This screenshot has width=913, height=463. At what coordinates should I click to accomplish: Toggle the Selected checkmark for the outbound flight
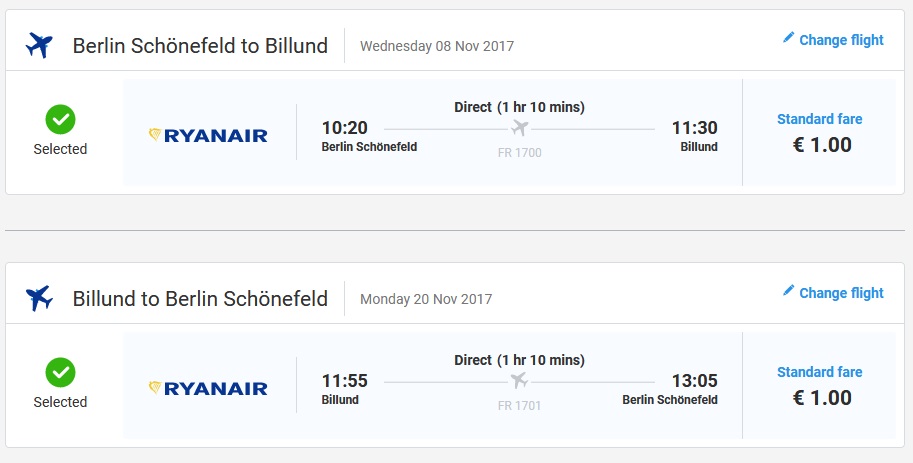60,120
